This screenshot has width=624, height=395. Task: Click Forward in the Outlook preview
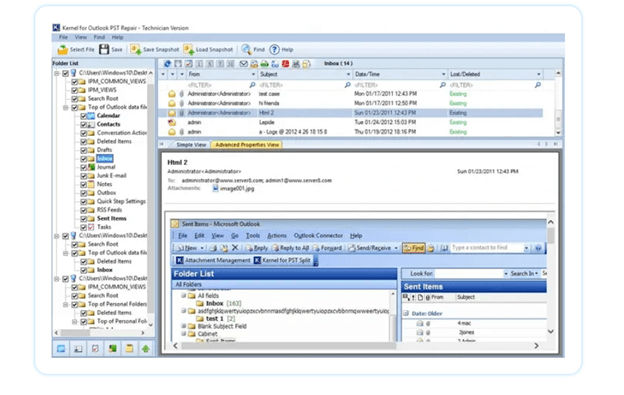(x=327, y=248)
